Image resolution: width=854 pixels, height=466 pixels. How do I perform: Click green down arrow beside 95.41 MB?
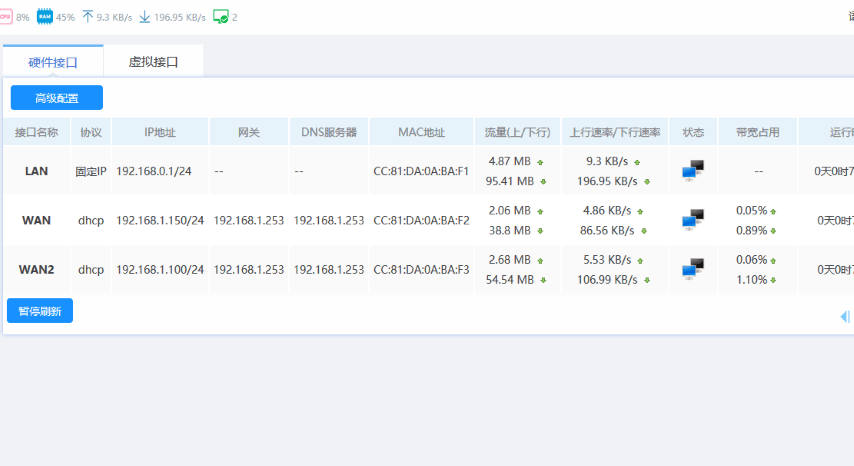(x=543, y=182)
